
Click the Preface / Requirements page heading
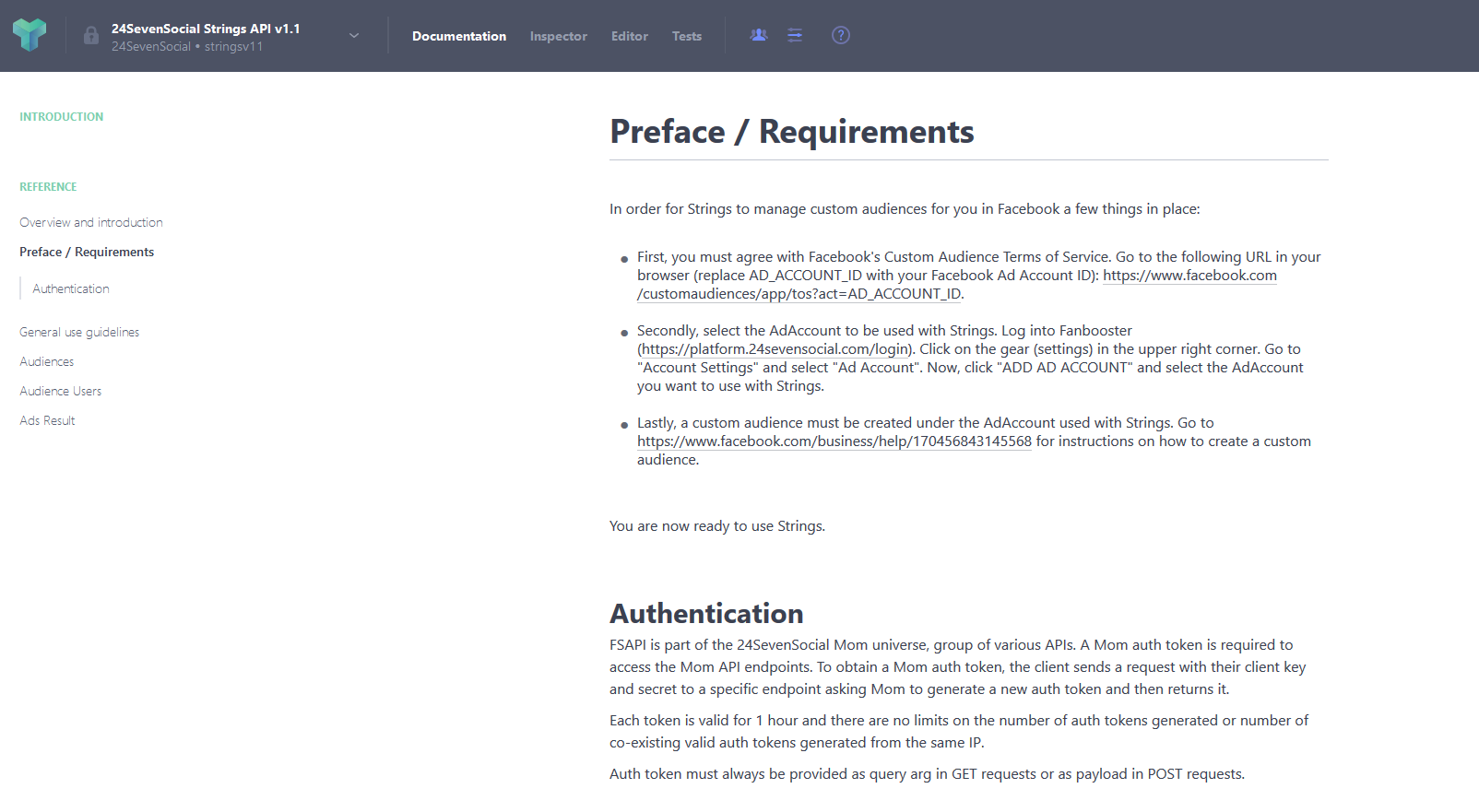pyautogui.click(x=792, y=132)
